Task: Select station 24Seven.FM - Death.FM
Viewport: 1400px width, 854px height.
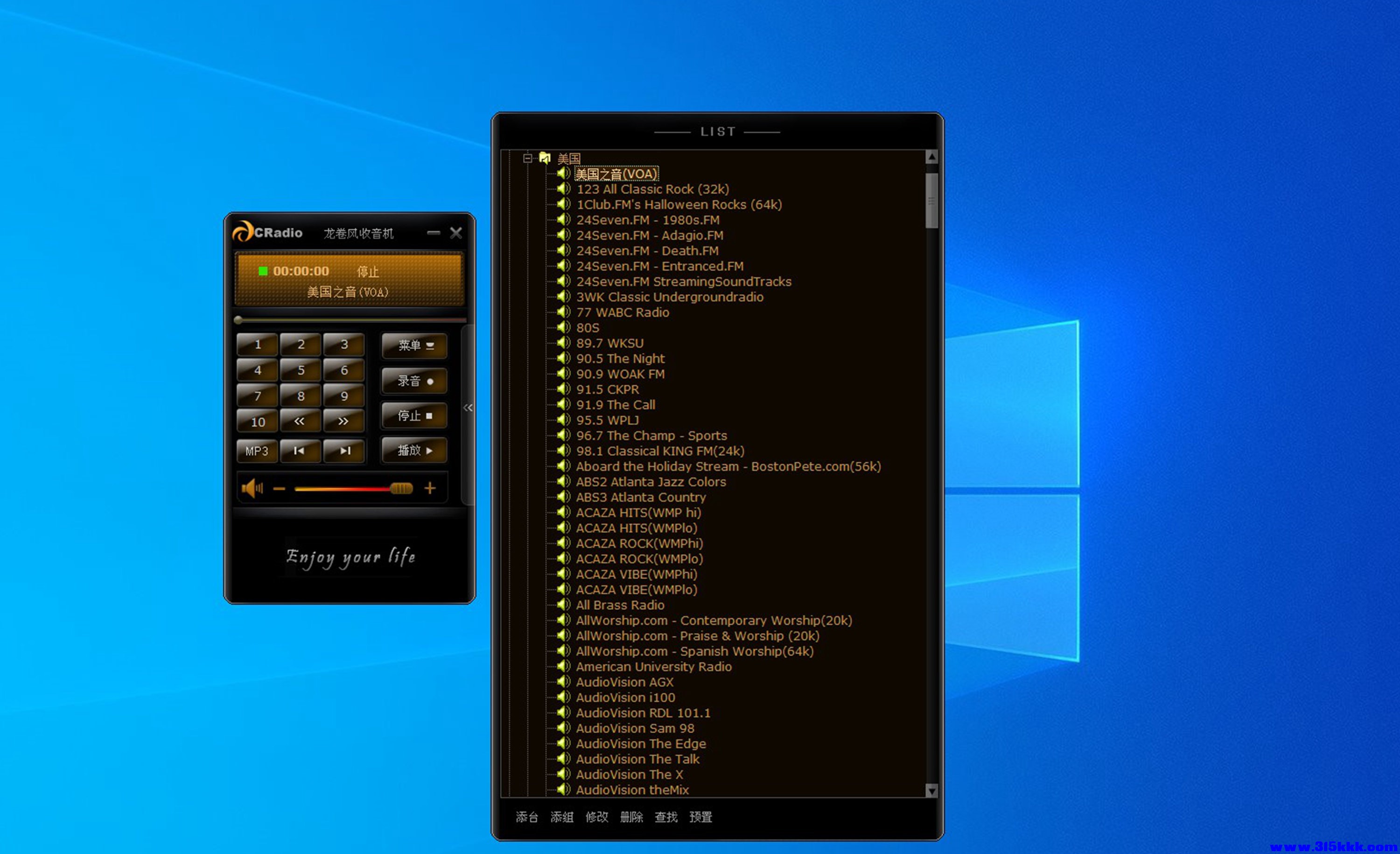Action: point(647,251)
